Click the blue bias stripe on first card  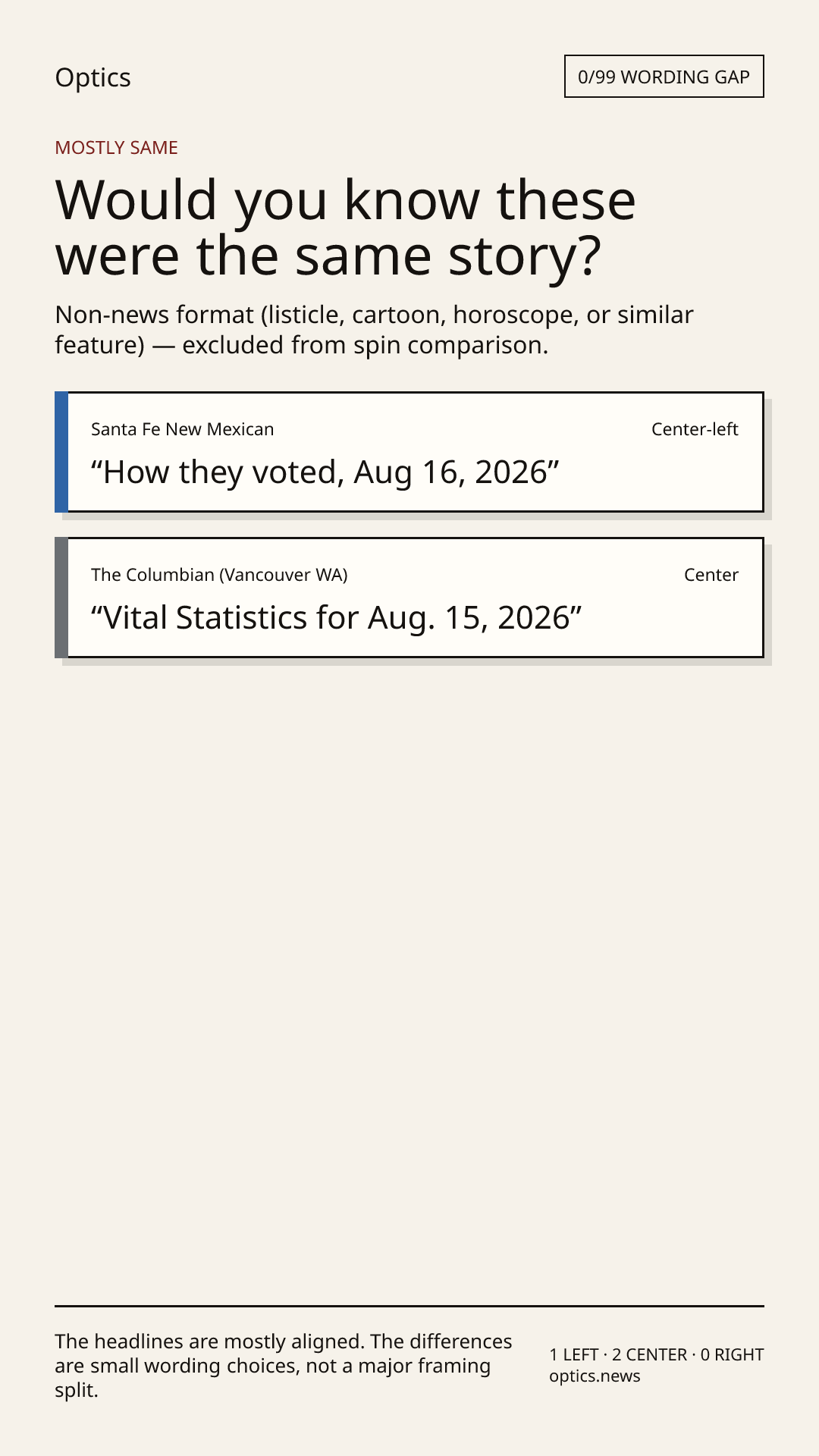click(x=61, y=452)
